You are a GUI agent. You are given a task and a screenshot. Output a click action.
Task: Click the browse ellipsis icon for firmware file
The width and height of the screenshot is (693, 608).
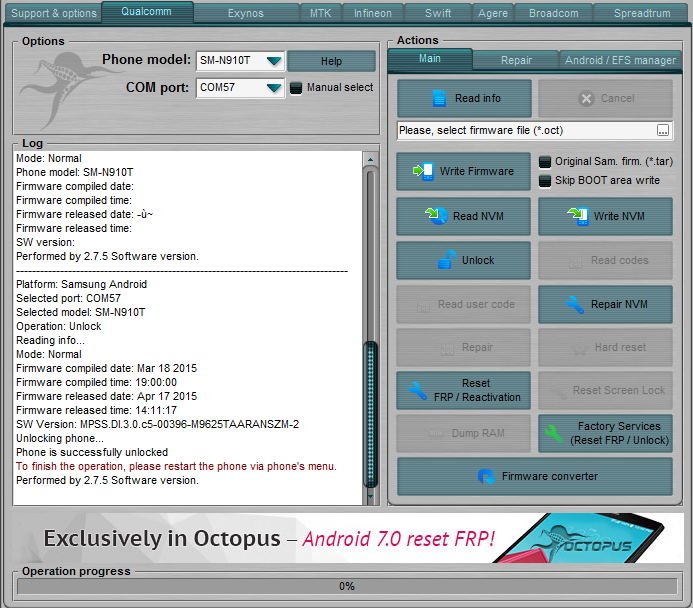tap(663, 130)
